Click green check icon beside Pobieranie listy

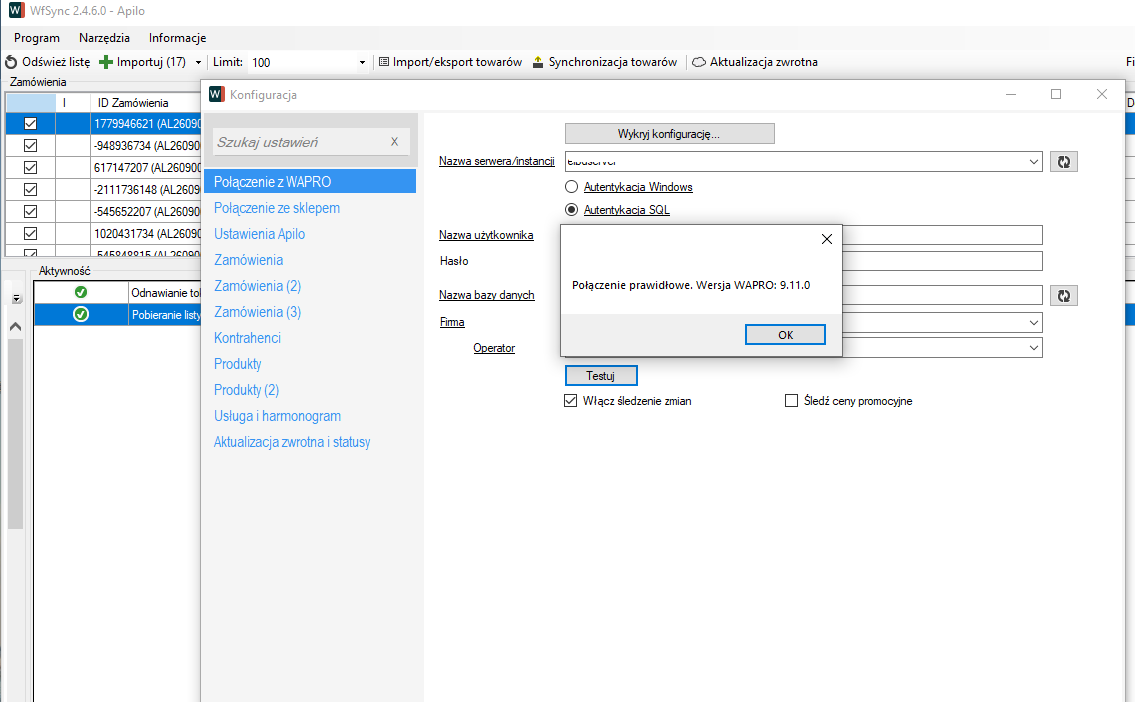coord(81,314)
